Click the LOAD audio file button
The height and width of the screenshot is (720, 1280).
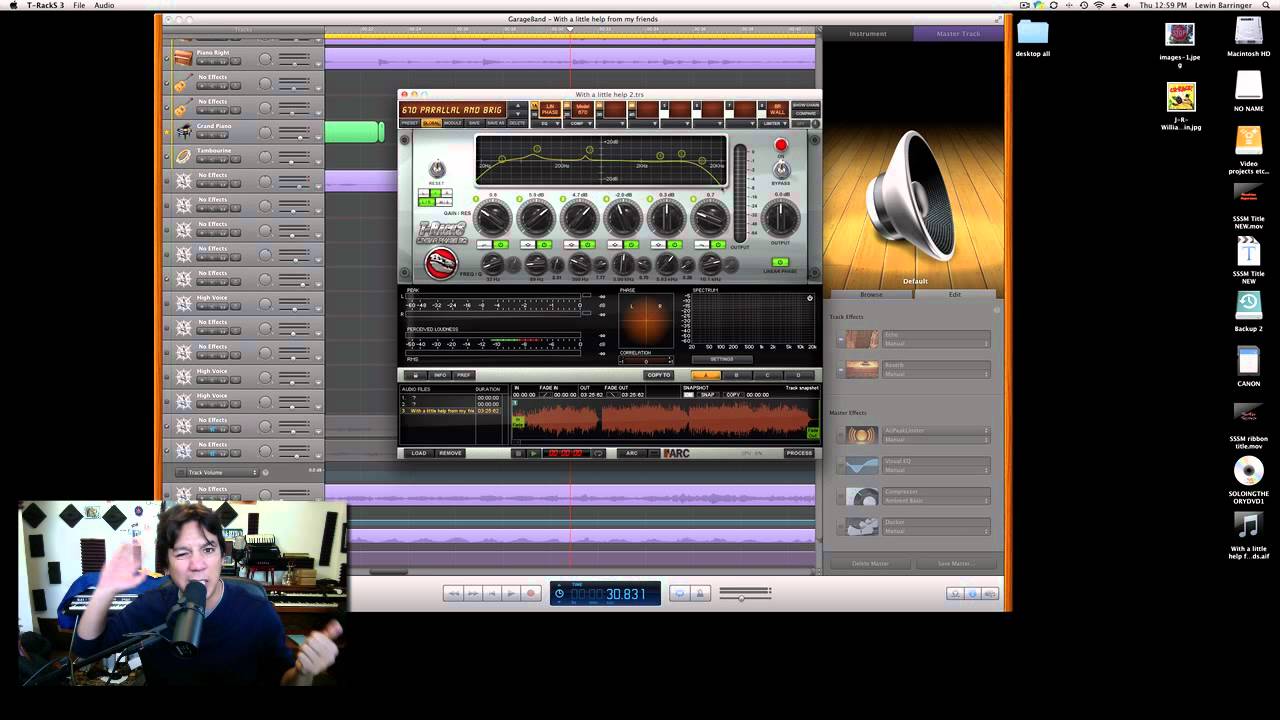(x=419, y=453)
